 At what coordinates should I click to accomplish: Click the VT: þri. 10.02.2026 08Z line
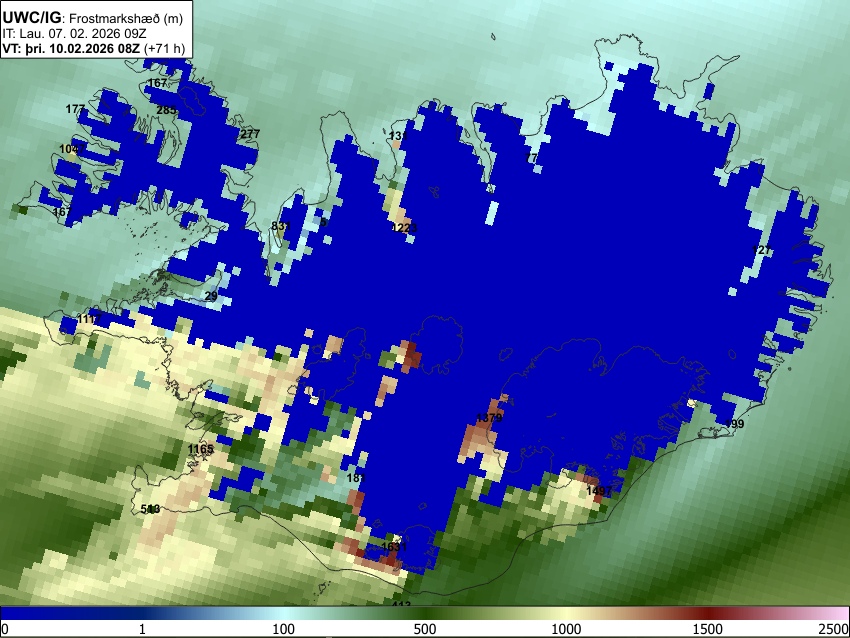[x=93, y=48]
